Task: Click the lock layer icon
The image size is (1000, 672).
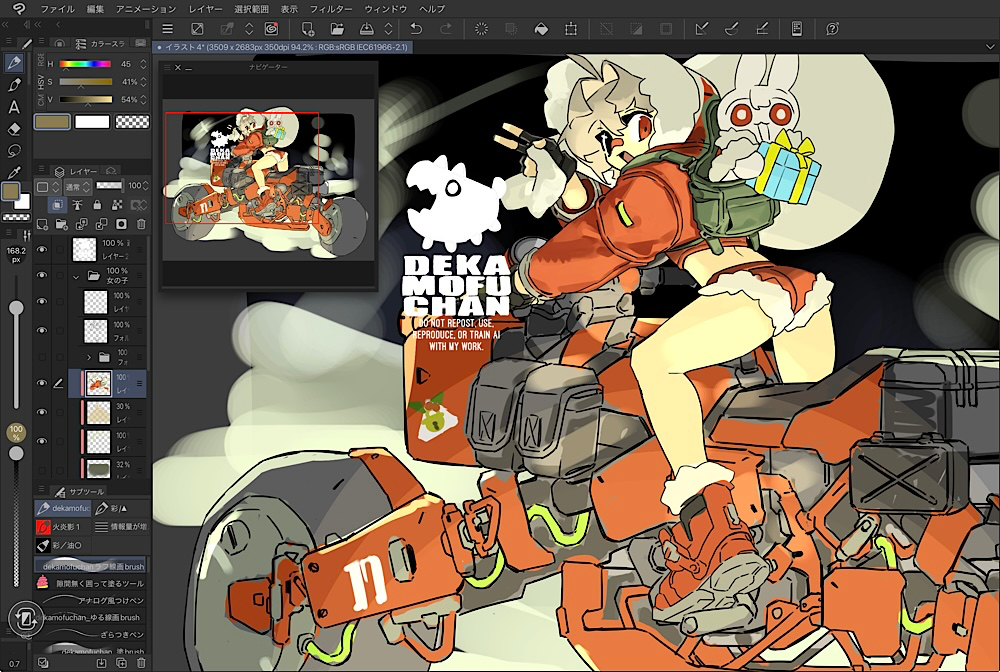Action: (96, 204)
